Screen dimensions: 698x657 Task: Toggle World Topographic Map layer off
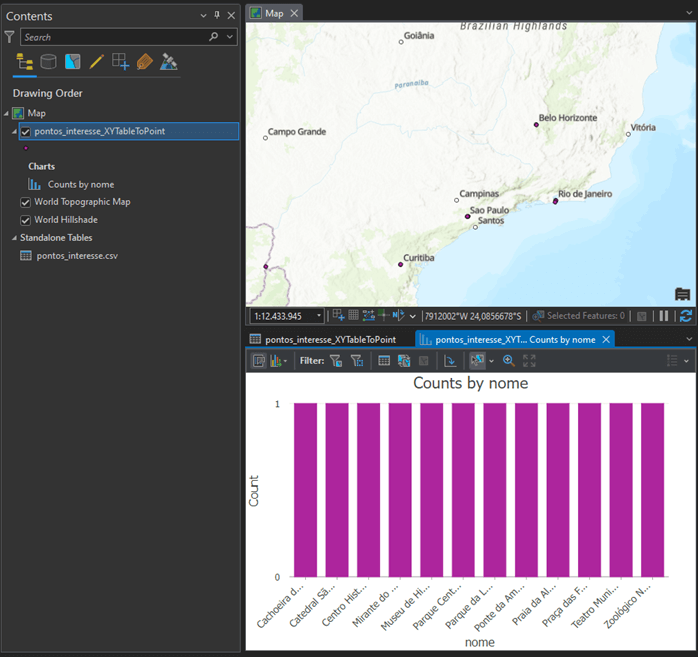(x=26, y=202)
